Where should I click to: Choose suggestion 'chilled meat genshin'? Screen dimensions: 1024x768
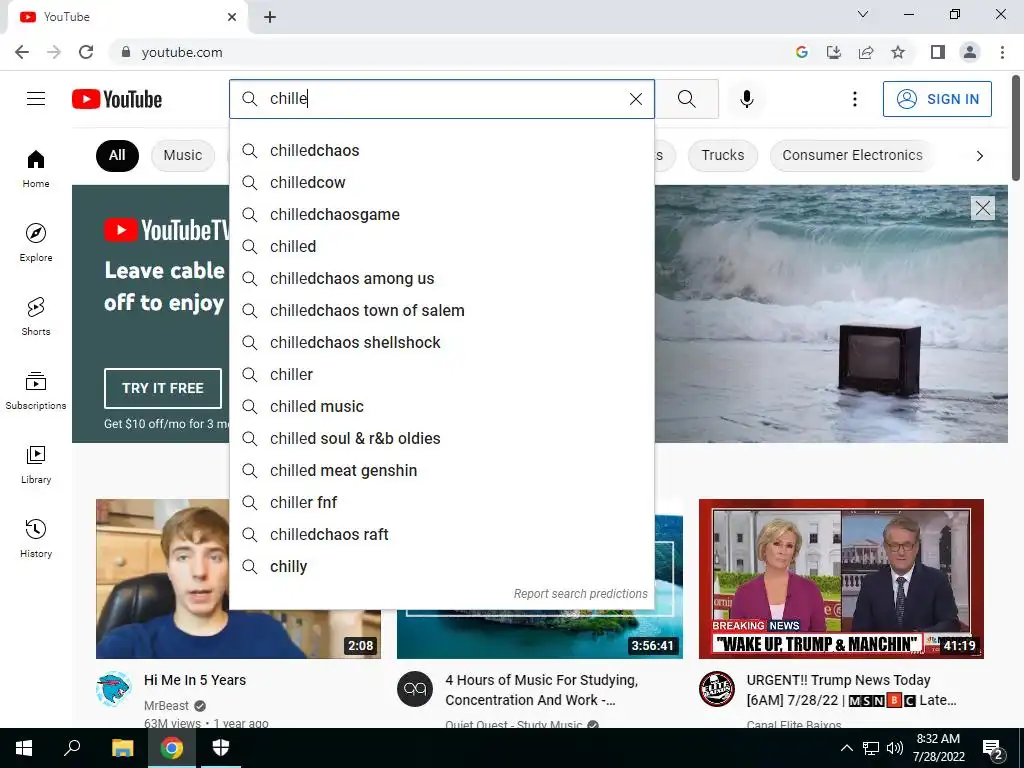(441, 470)
